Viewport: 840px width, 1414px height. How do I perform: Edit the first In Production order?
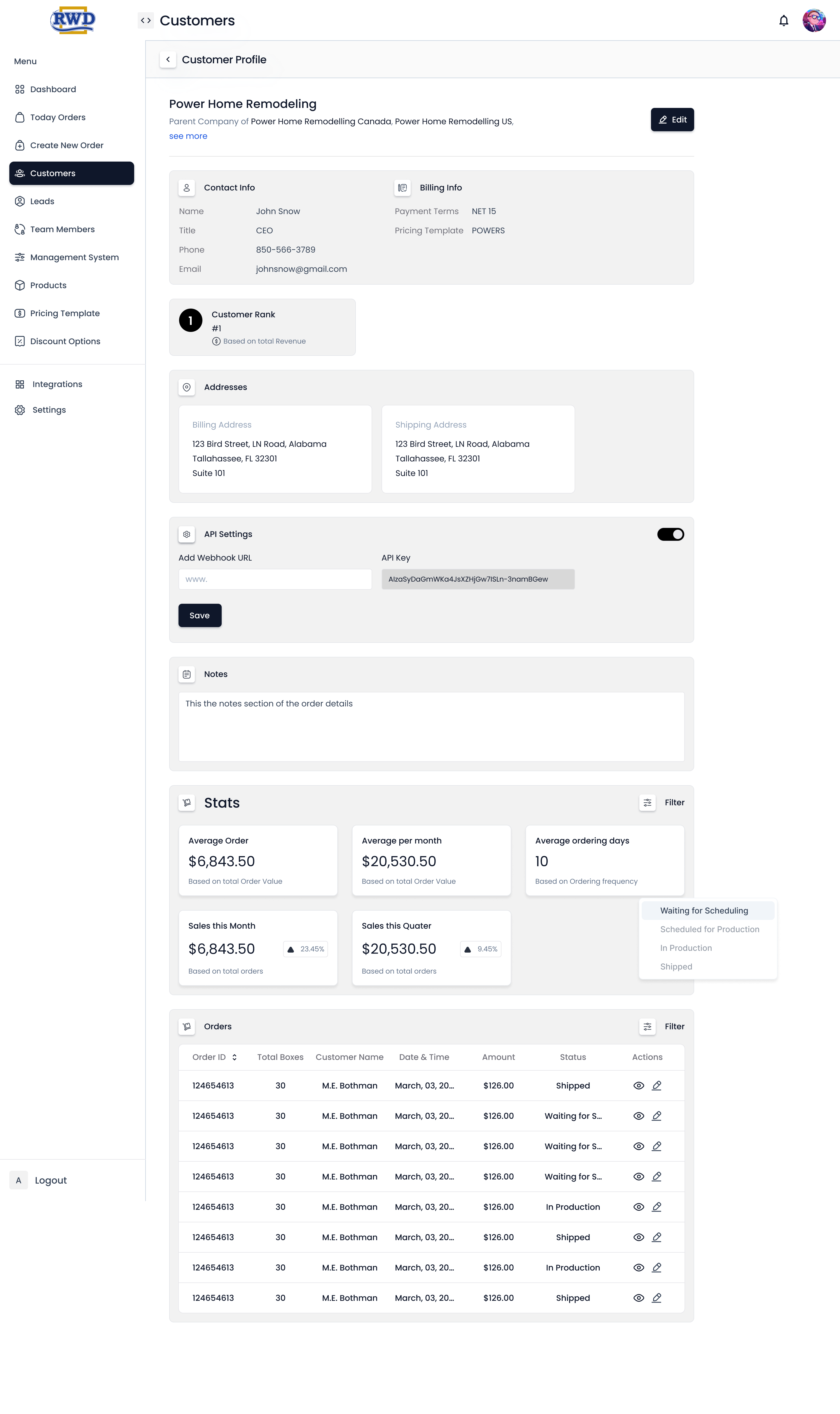click(x=657, y=1207)
